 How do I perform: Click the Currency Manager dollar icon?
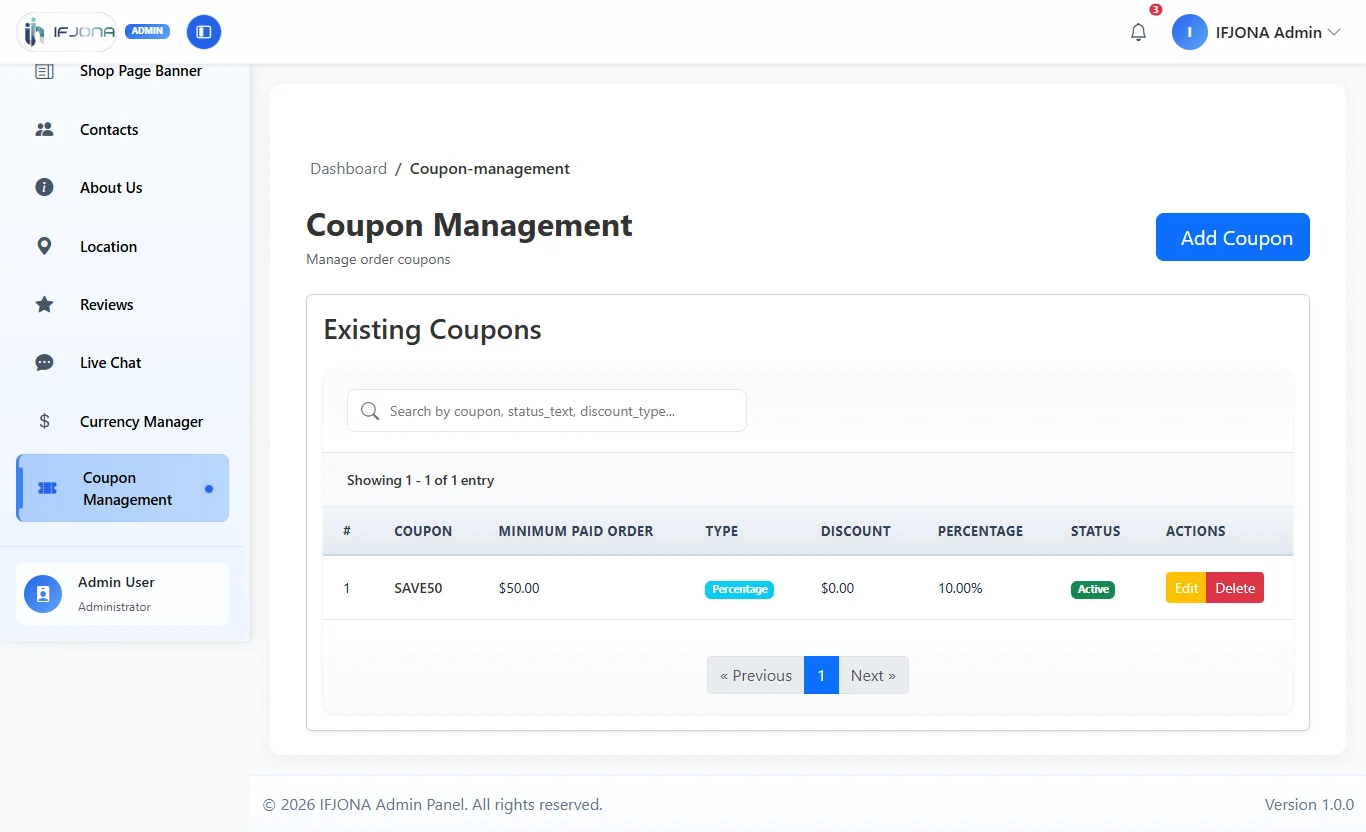point(44,422)
